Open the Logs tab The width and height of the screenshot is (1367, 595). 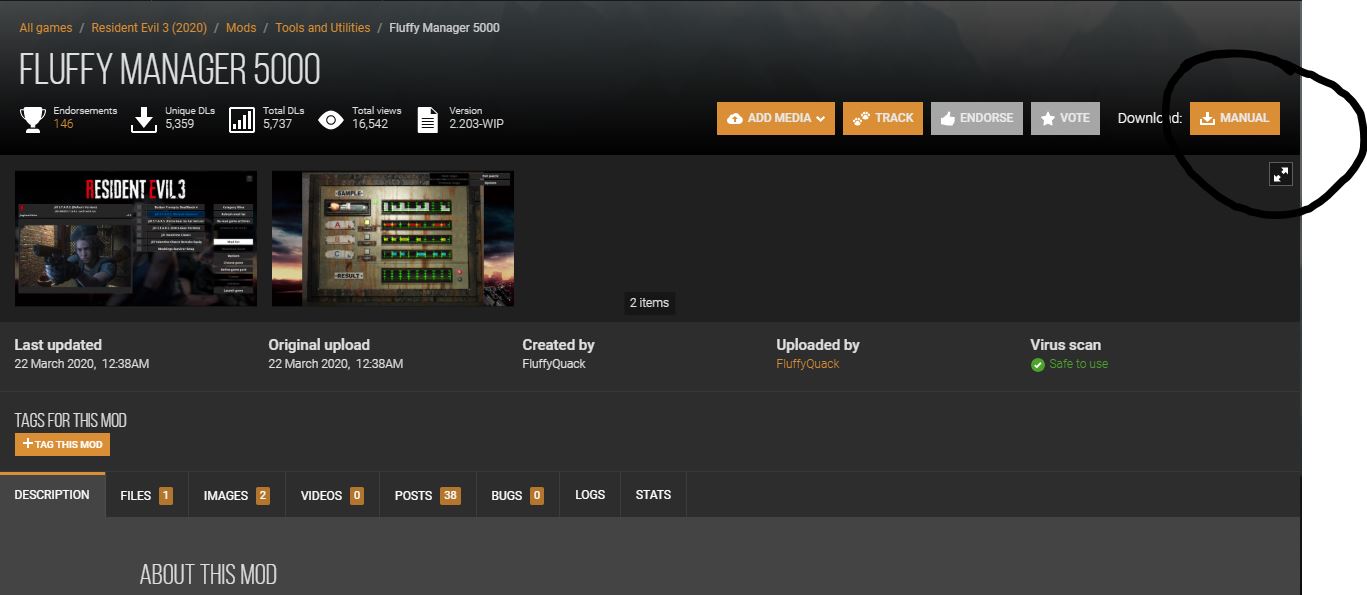pyautogui.click(x=590, y=495)
